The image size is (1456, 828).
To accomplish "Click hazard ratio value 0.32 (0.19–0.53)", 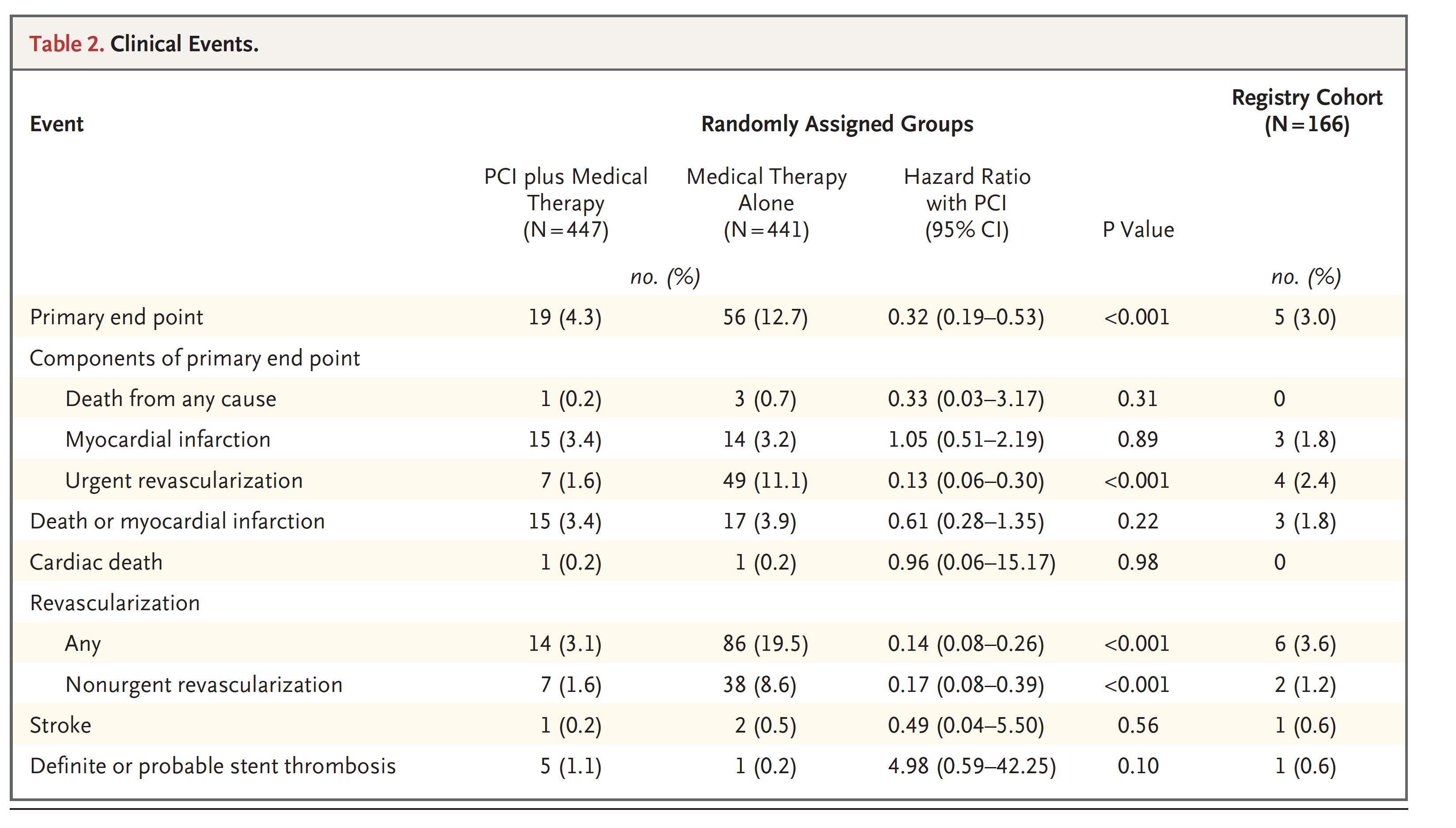I will 966,317.
